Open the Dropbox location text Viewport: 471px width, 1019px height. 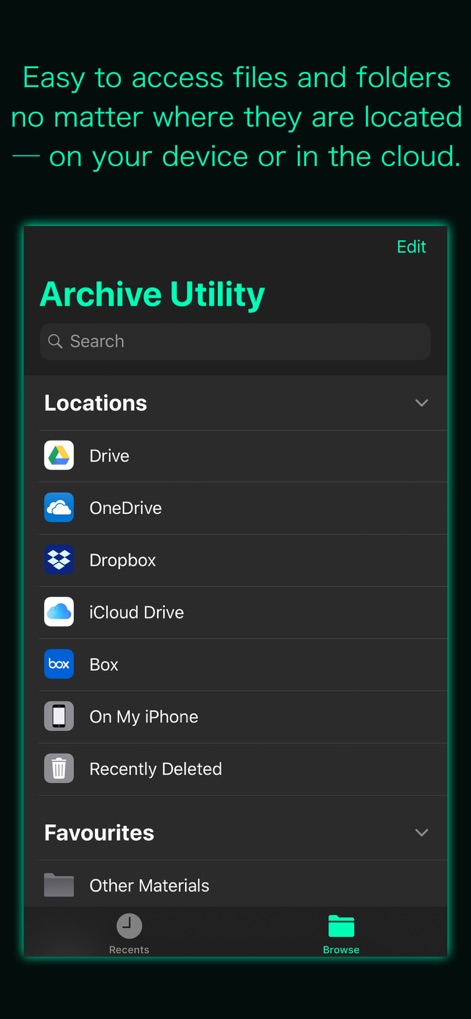[123, 560]
